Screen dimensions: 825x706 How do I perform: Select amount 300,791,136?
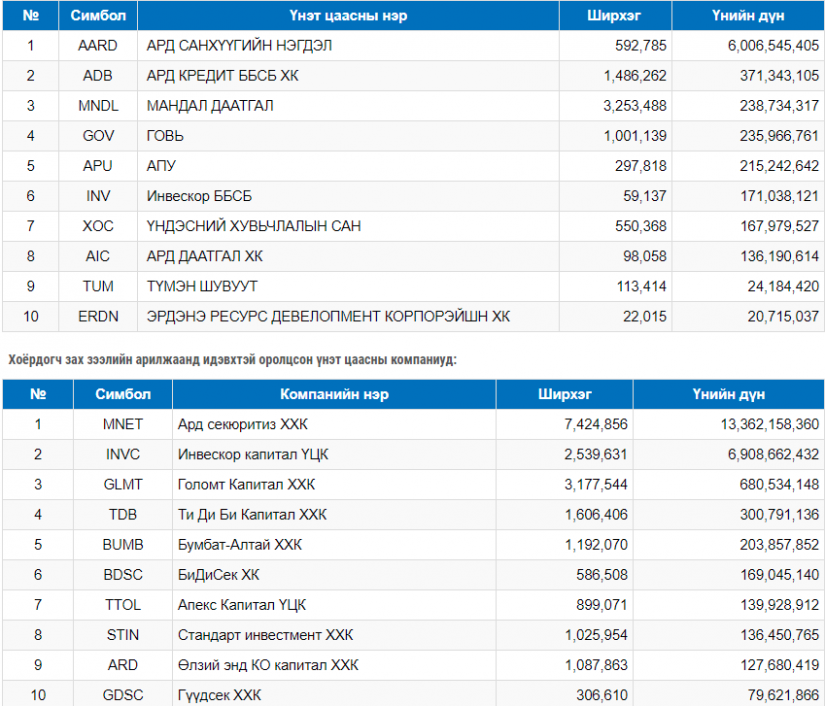[779, 514]
